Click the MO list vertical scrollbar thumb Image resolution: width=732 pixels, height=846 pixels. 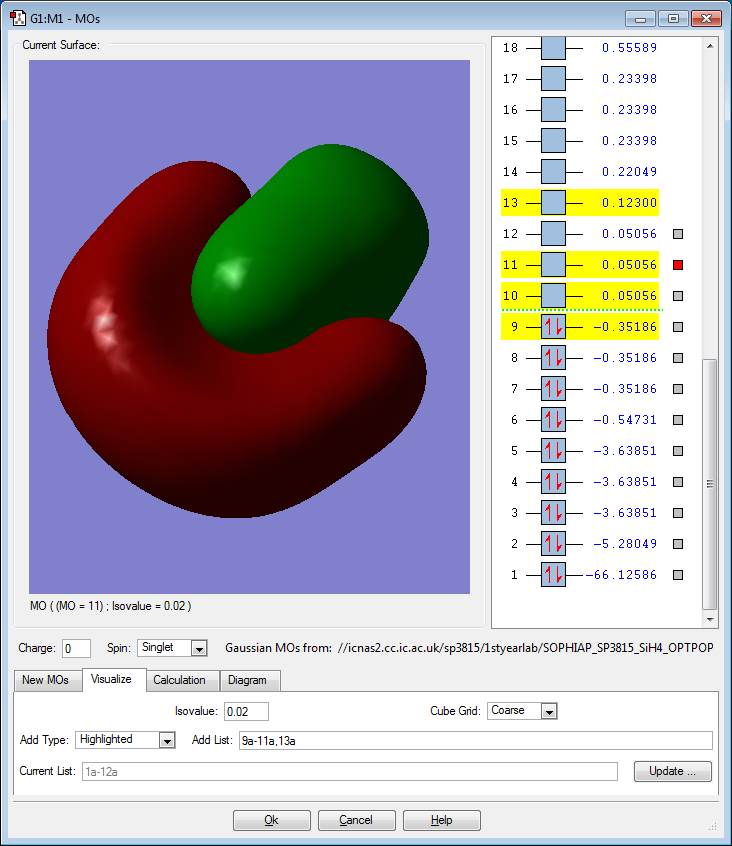tap(710, 484)
